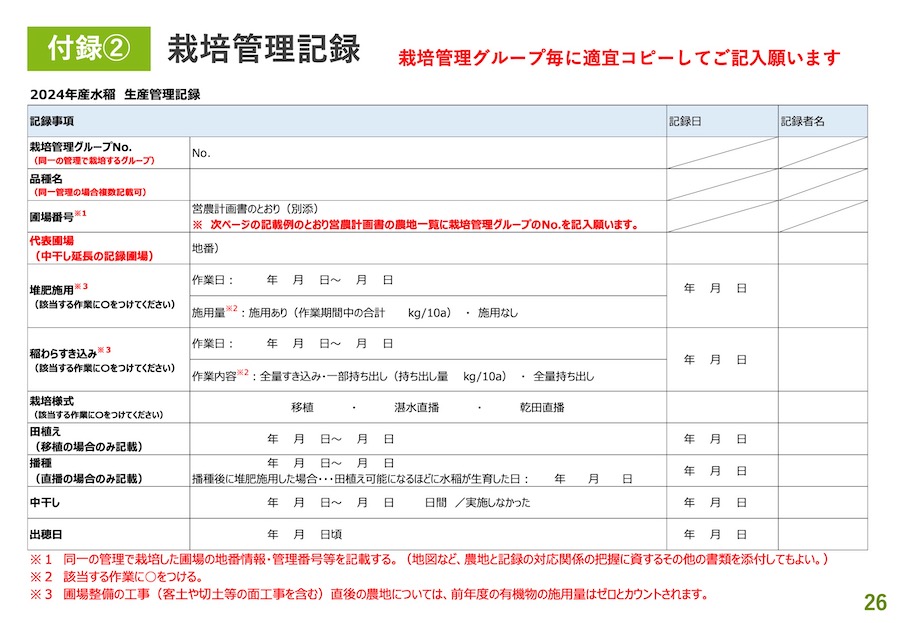Select the 施用なし option

click(x=498, y=313)
